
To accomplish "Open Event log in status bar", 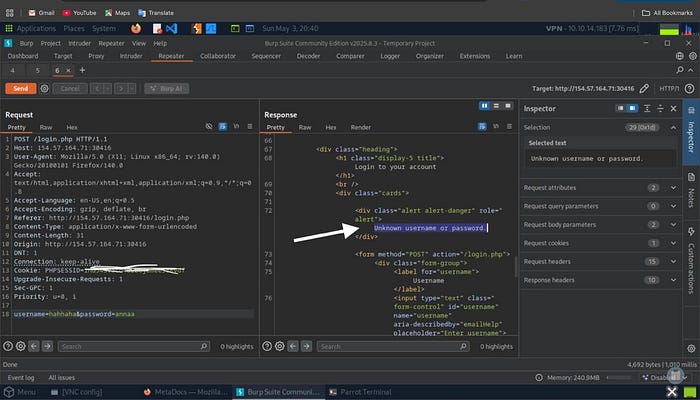I will (x=21, y=378).
